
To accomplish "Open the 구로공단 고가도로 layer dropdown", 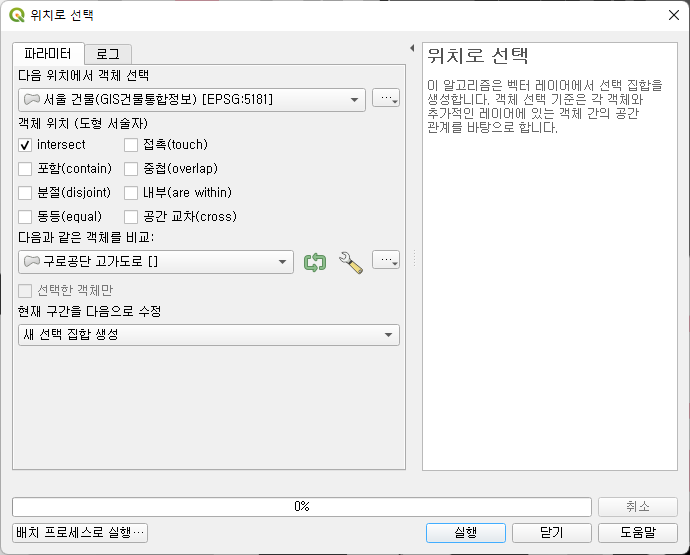I will [156, 262].
